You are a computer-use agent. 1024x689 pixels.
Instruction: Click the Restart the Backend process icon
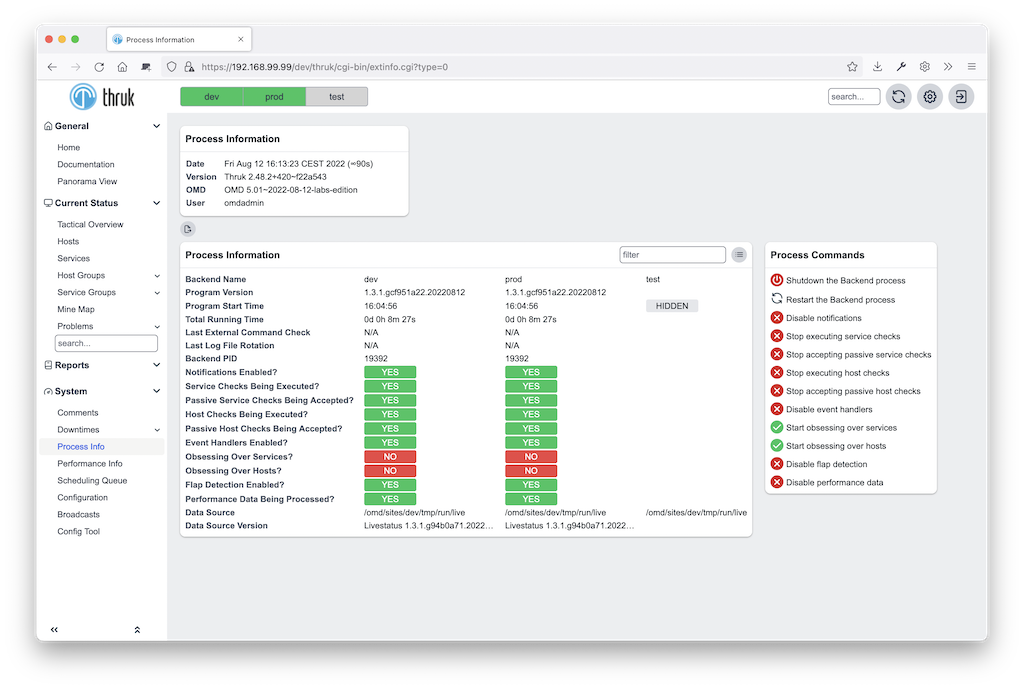(x=776, y=299)
